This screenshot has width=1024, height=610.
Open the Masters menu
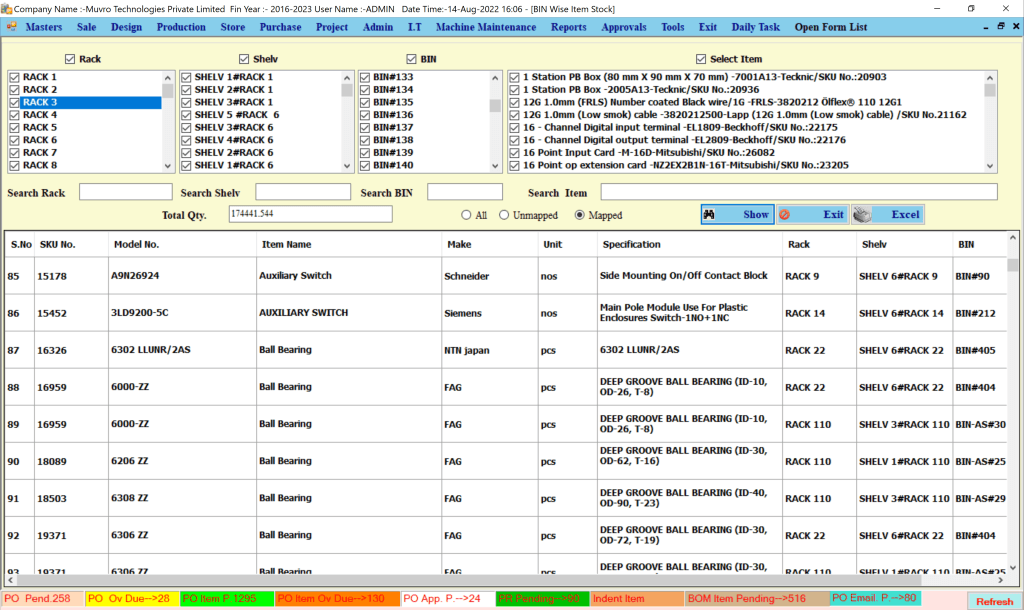(44, 27)
